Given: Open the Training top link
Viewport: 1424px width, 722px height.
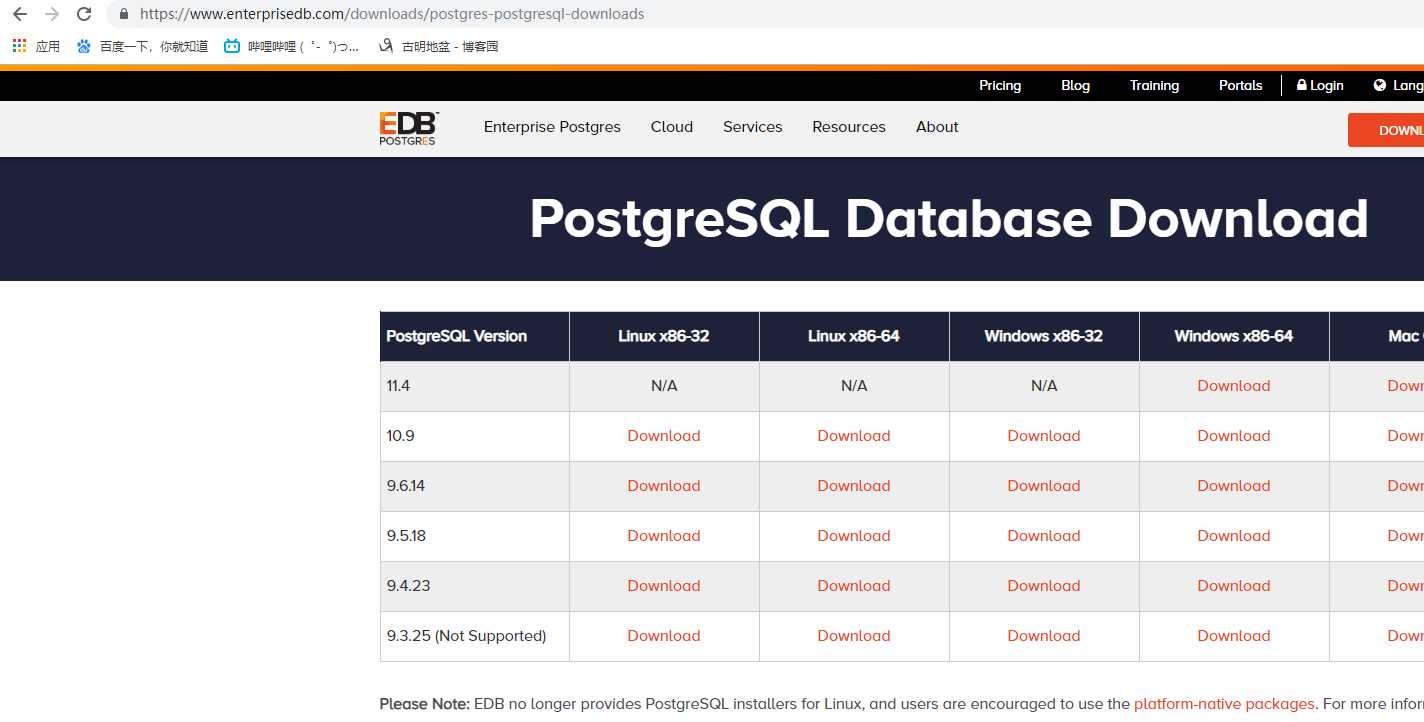Looking at the screenshot, I should [x=1154, y=85].
